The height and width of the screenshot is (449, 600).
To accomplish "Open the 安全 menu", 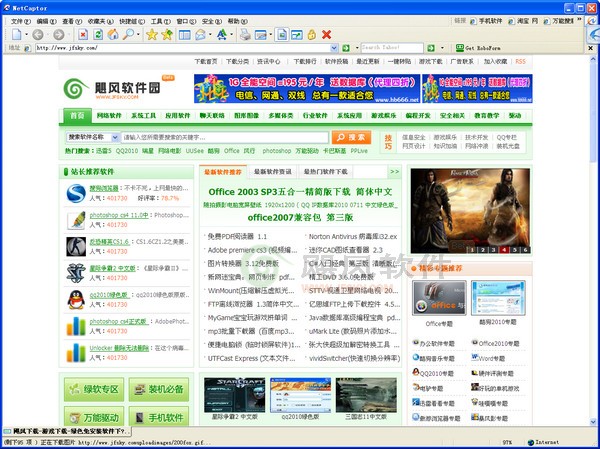I will coord(212,21).
